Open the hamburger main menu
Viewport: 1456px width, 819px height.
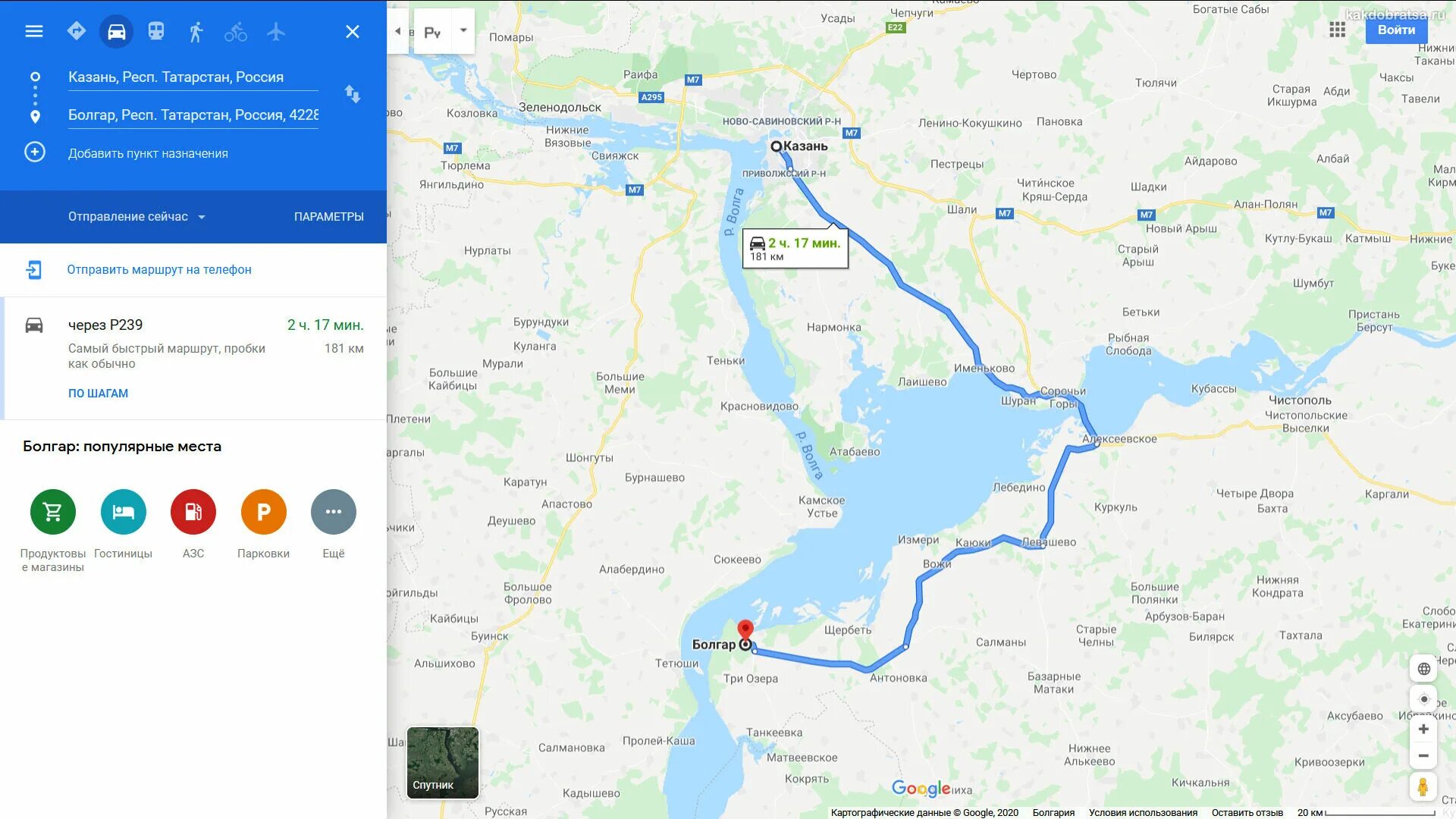[34, 31]
